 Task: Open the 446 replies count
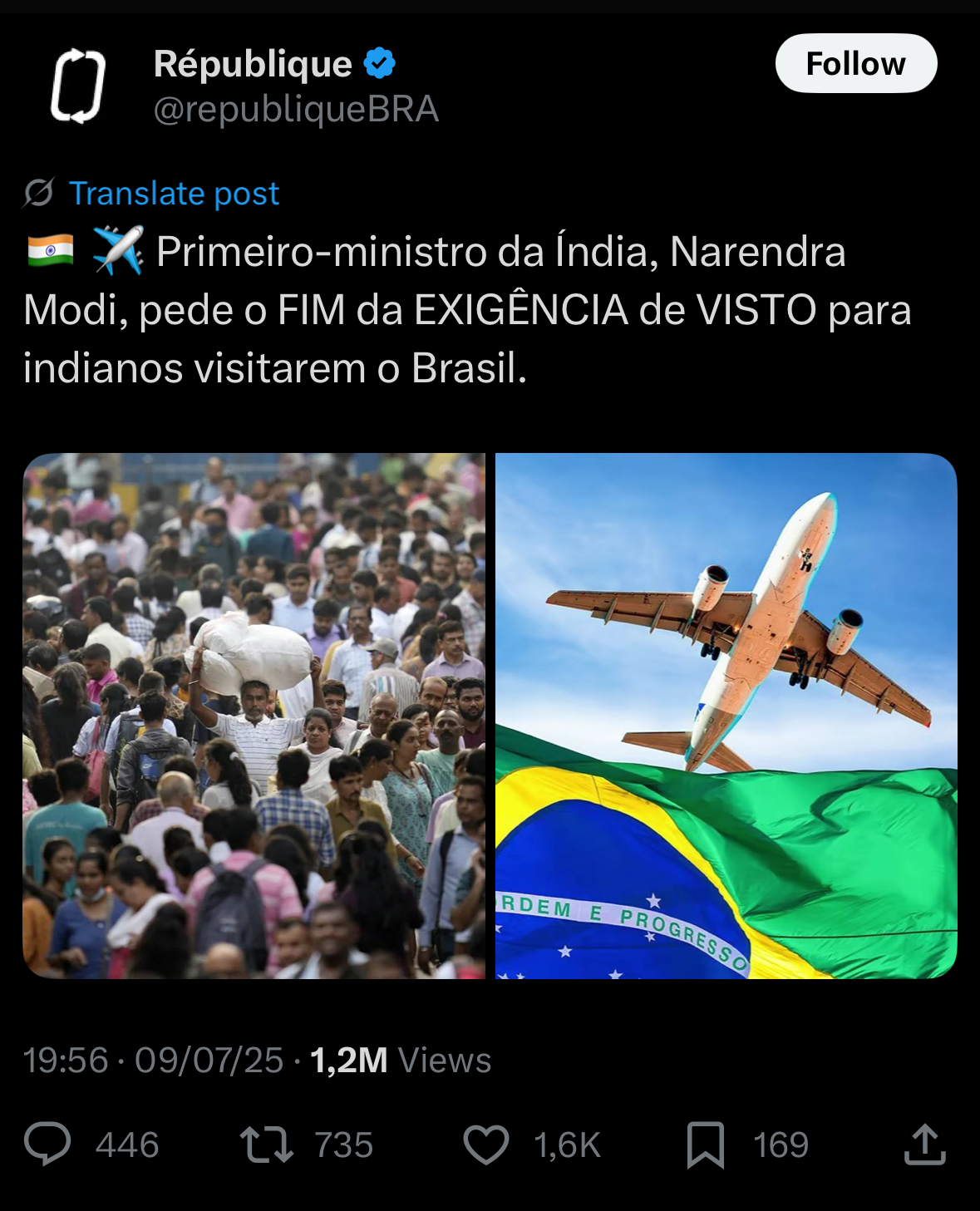[x=127, y=1145]
